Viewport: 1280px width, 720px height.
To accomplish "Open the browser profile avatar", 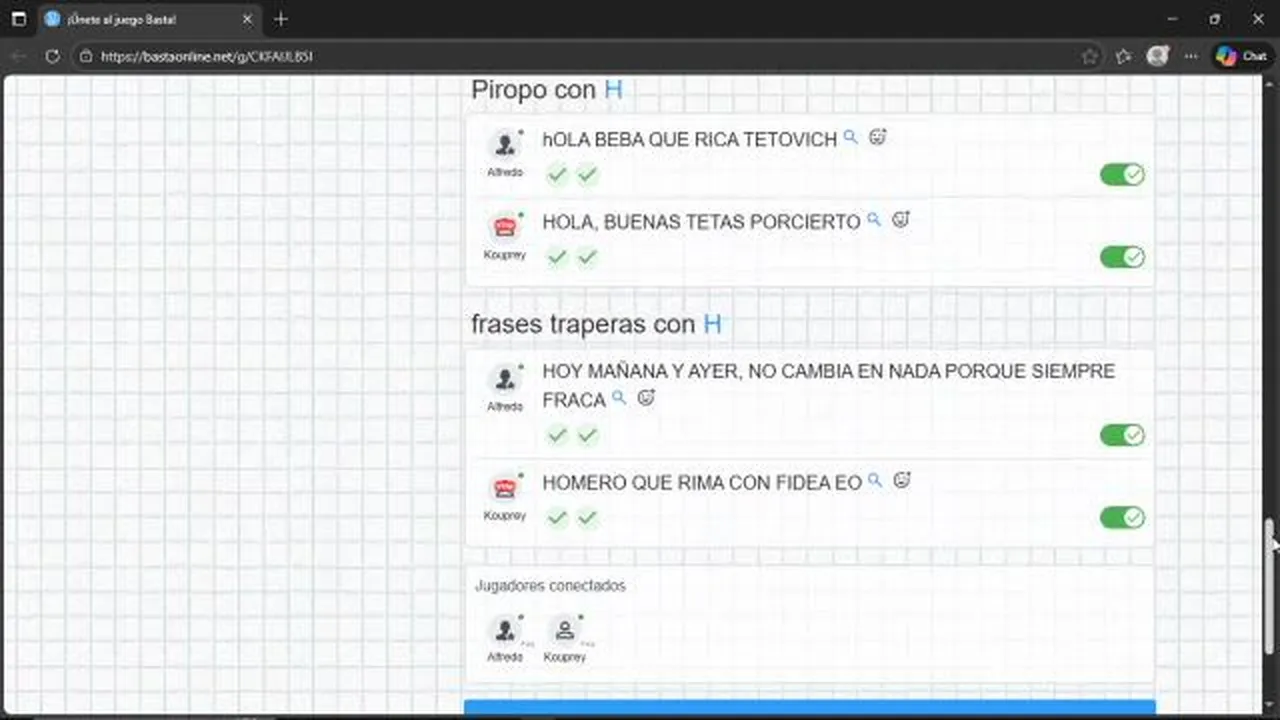I will click(1158, 56).
